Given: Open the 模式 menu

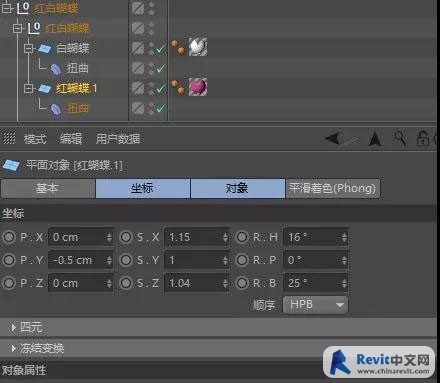Looking at the screenshot, I should click(x=35, y=138).
